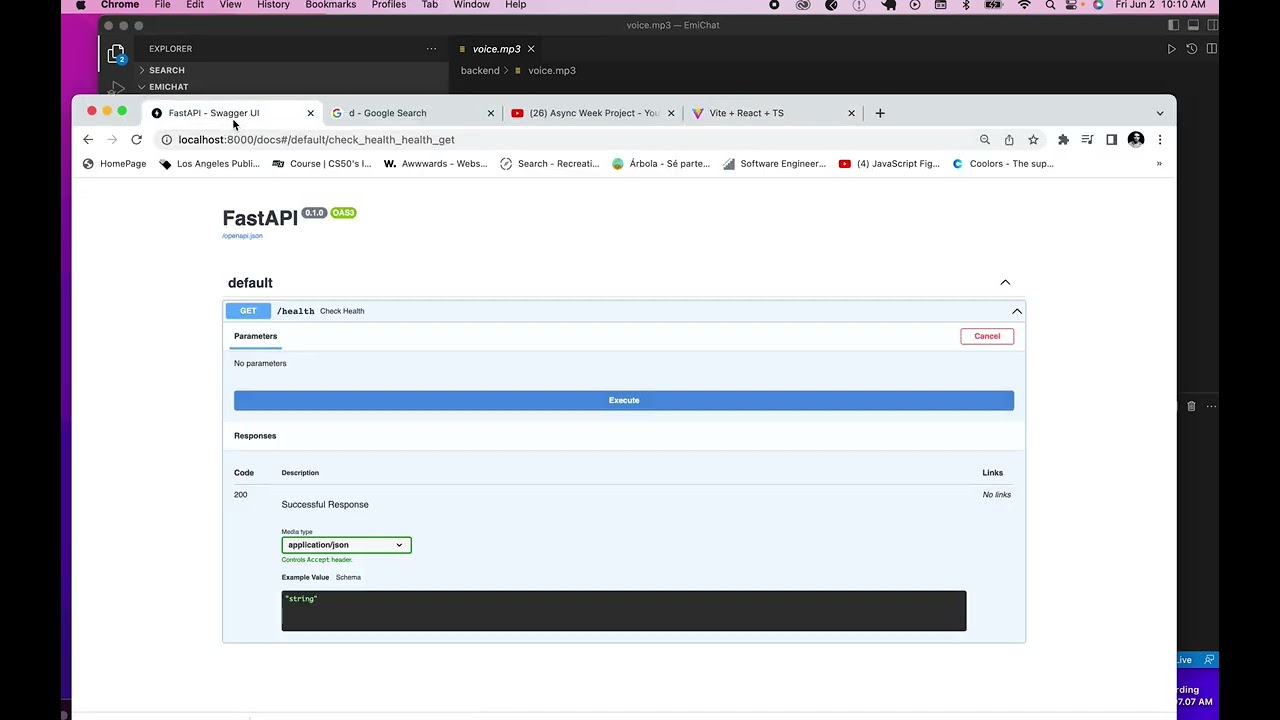Viewport: 1280px width, 720px height.
Task: Click backend breadcrumb in VS Code
Action: click(x=480, y=71)
